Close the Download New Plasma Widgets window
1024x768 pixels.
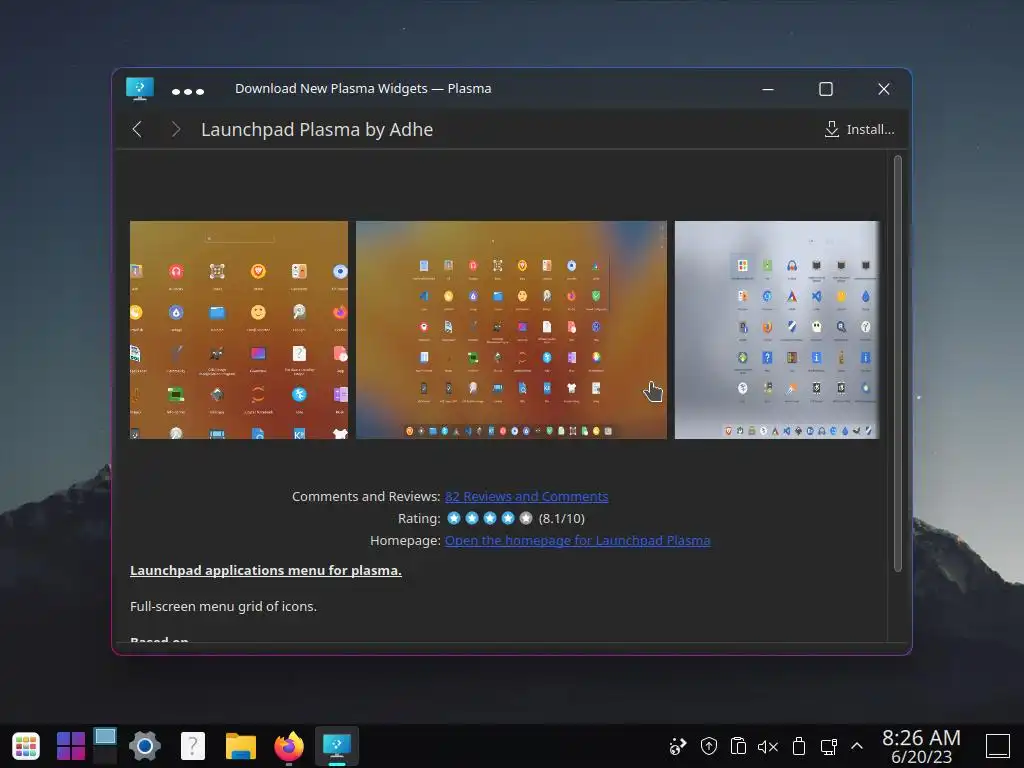(x=884, y=89)
